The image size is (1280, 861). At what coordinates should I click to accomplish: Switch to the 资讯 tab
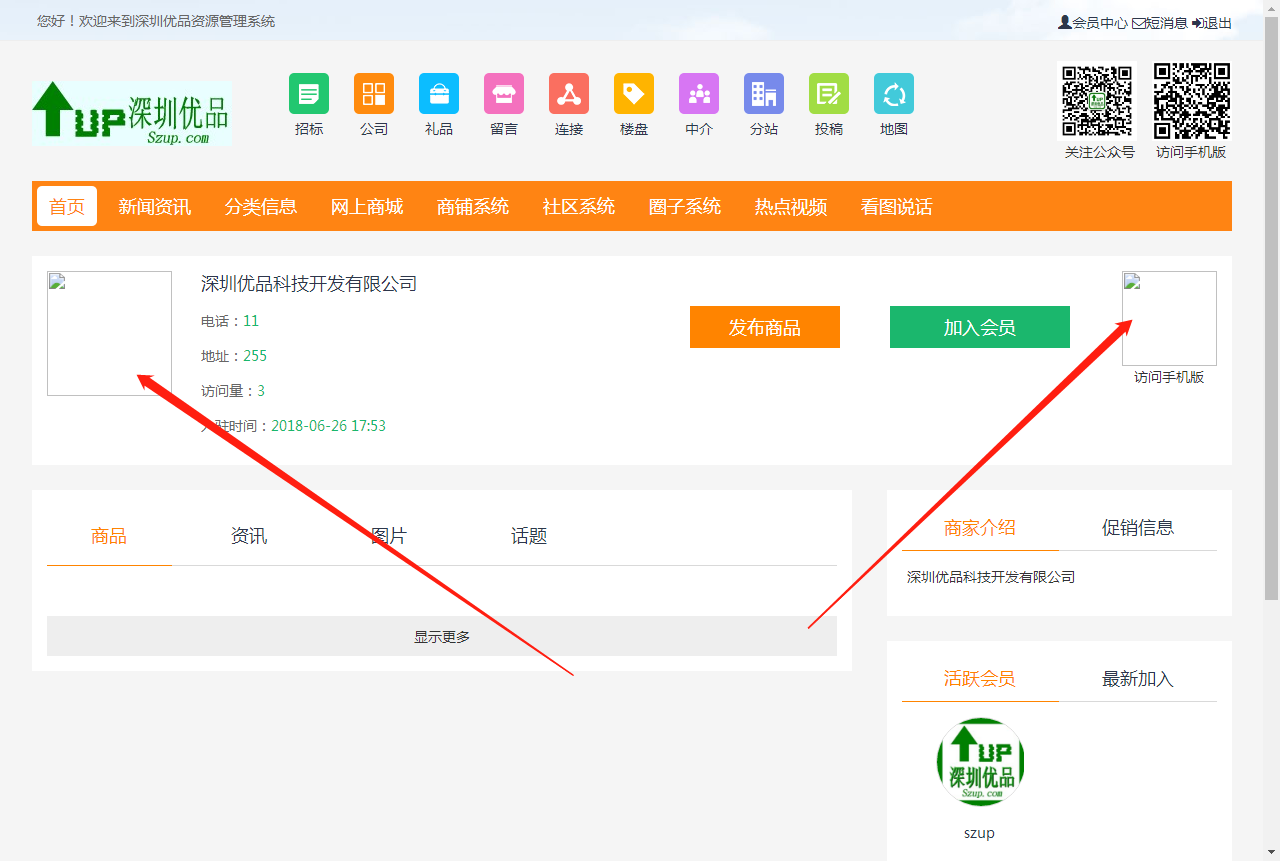point(249,537)
